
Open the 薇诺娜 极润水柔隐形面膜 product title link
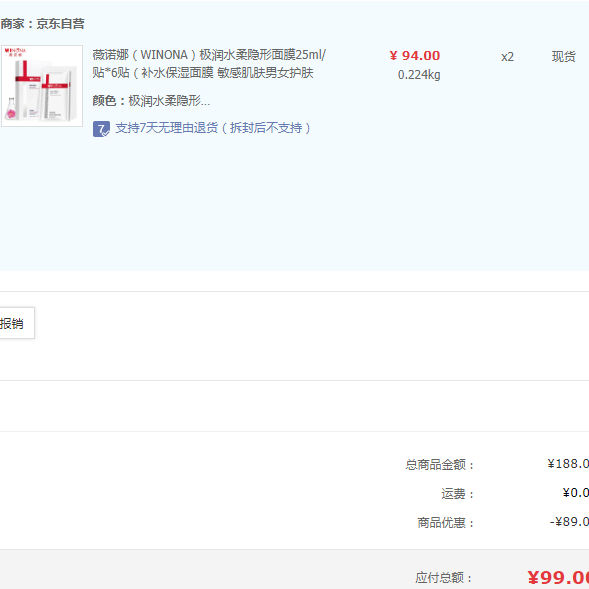point(209,64)
